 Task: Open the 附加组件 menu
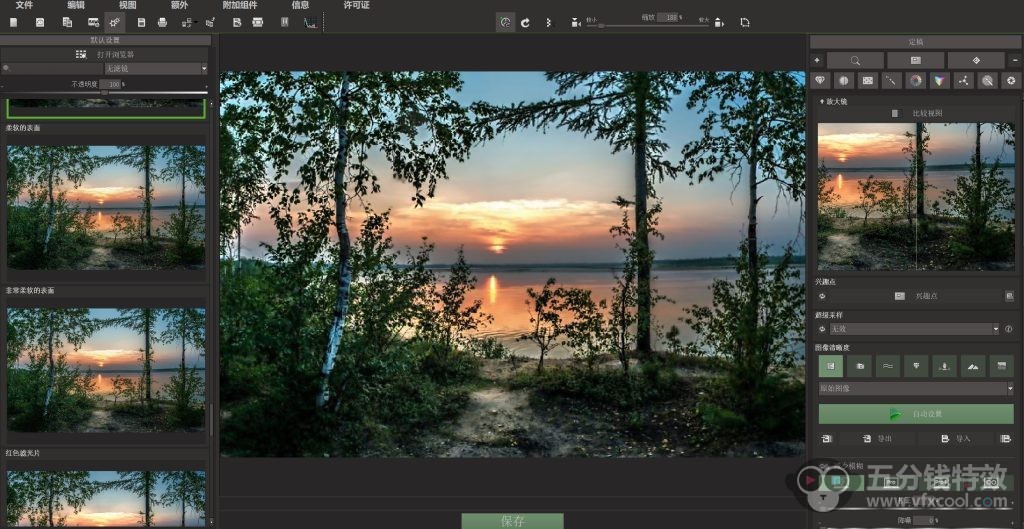(240, 5)
